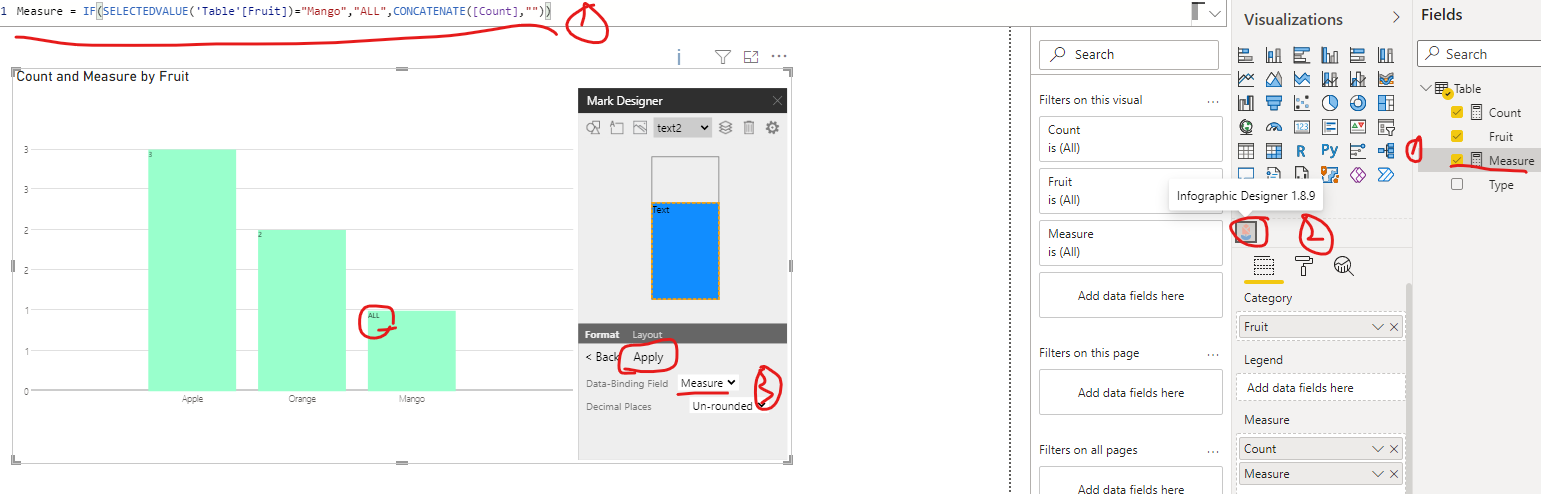Click the filter icon in visual header
Viewport: 1541px width, 494px height.
(723, 57)
